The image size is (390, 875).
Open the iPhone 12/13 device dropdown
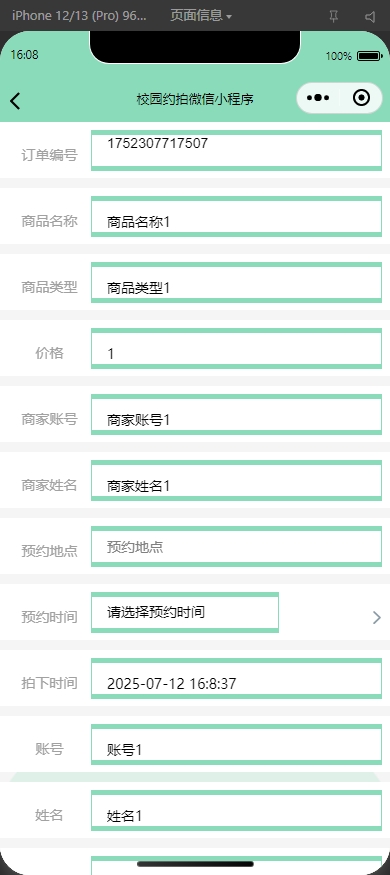[x=79, y=16]
